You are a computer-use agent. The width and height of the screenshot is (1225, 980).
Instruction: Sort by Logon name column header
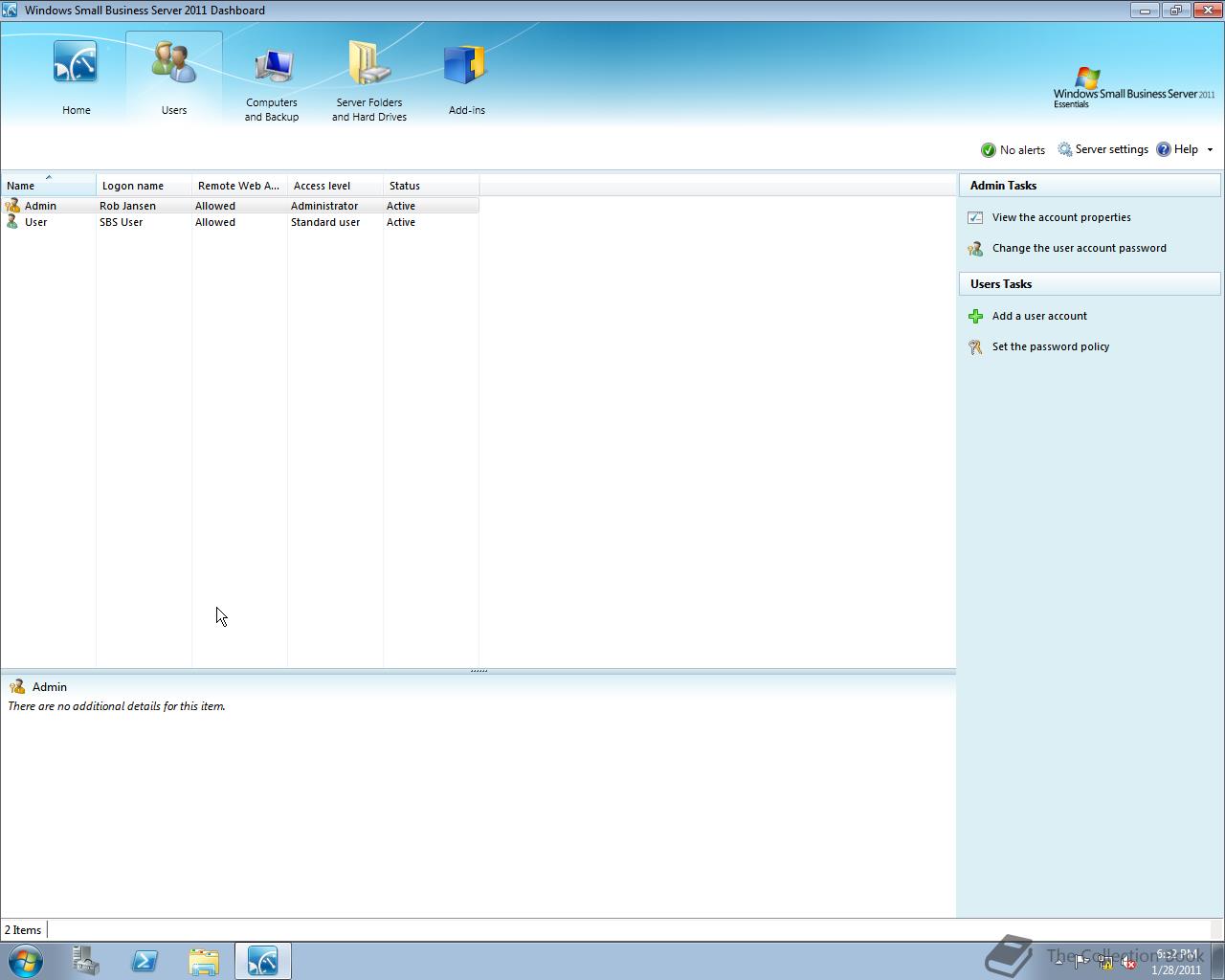145,186
